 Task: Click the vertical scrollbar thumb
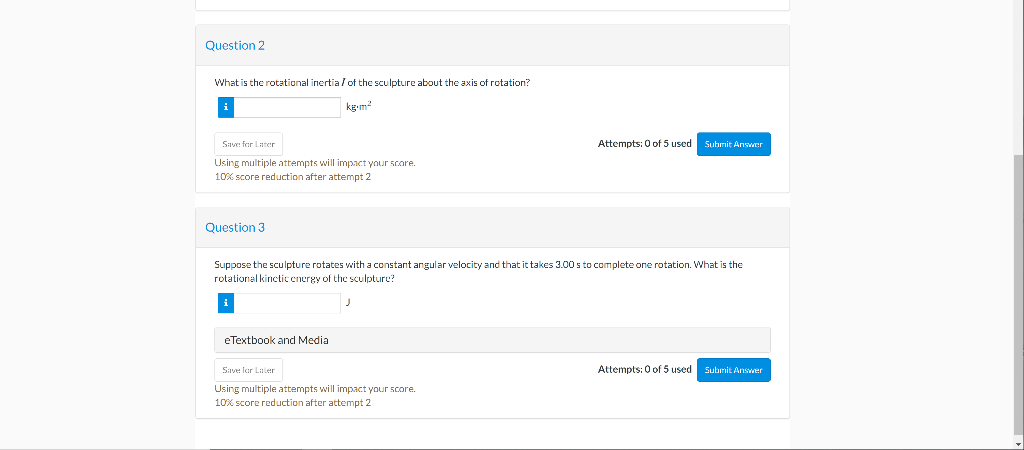tap(1018, 297)
